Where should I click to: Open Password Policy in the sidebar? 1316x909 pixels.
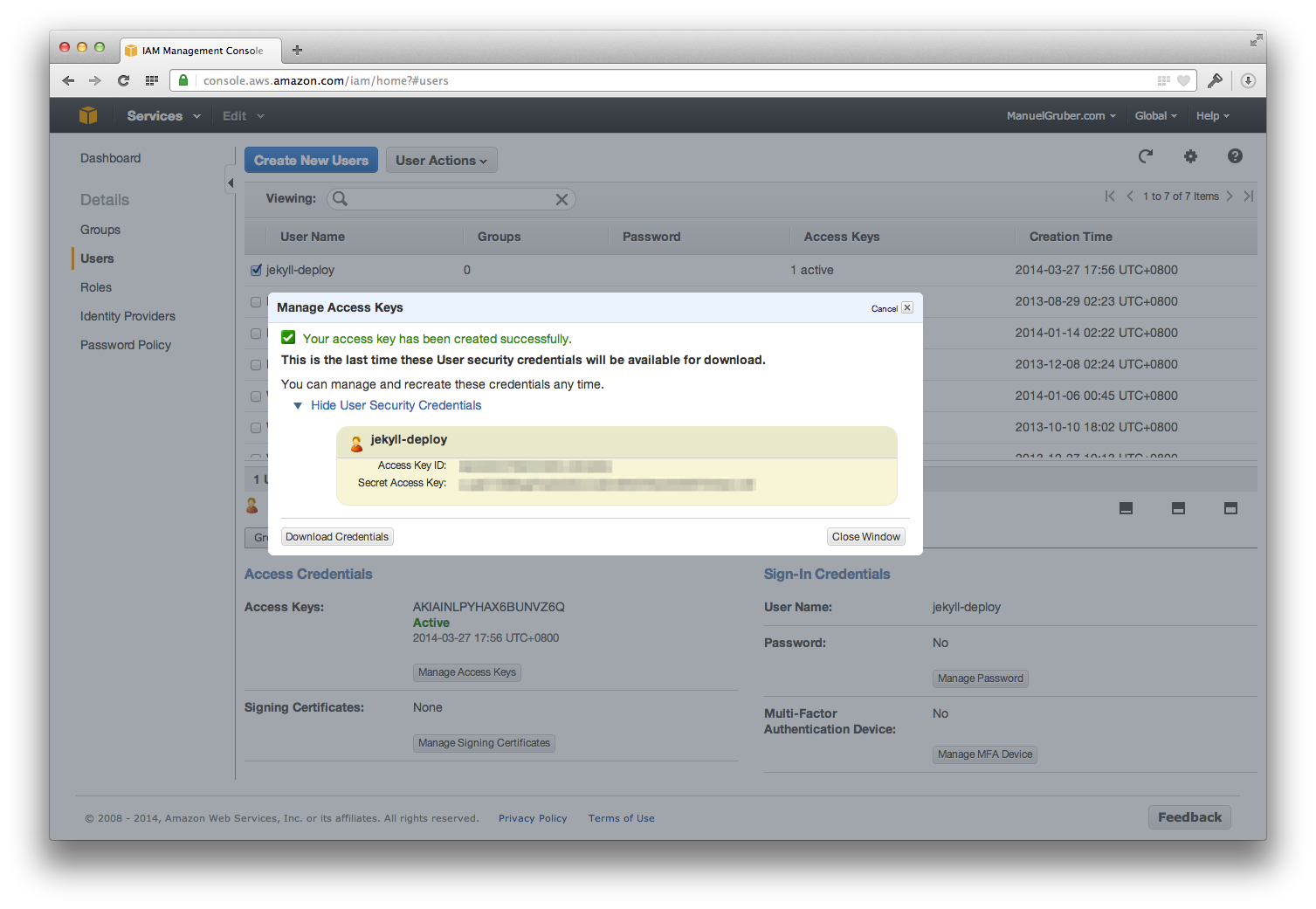click(x=126, y=345)
